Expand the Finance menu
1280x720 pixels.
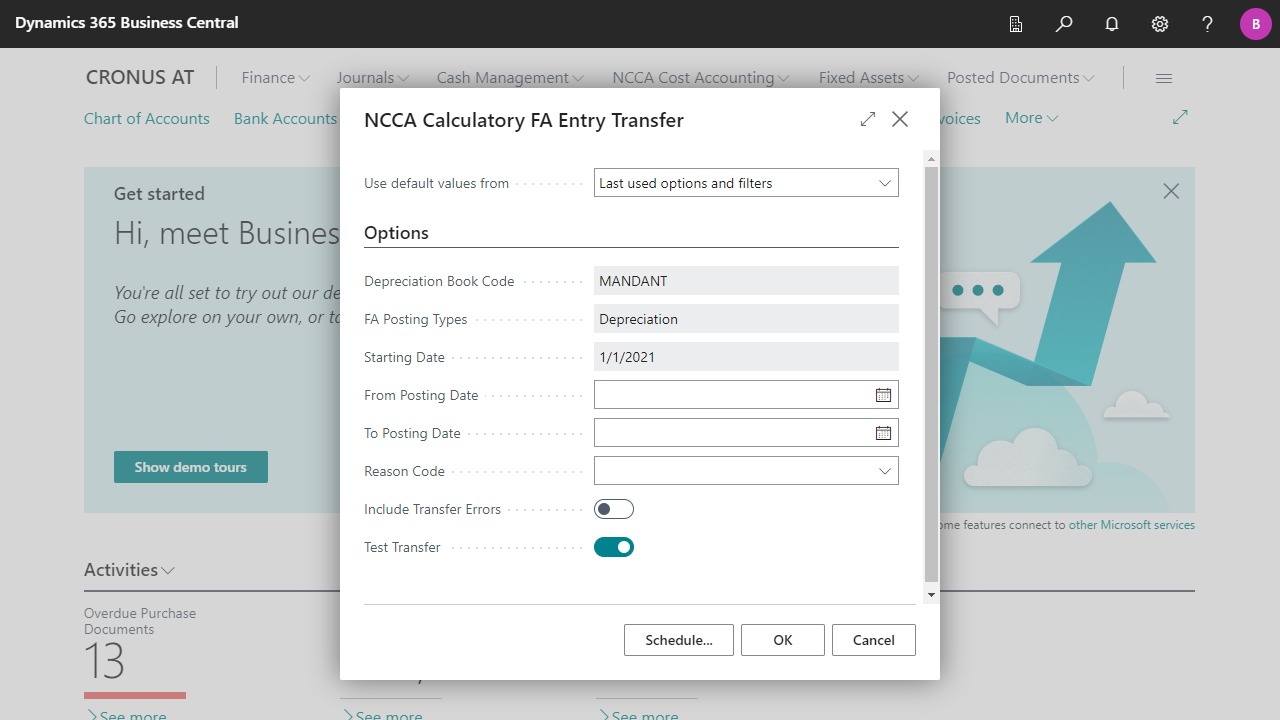click(x=276, y=78)
